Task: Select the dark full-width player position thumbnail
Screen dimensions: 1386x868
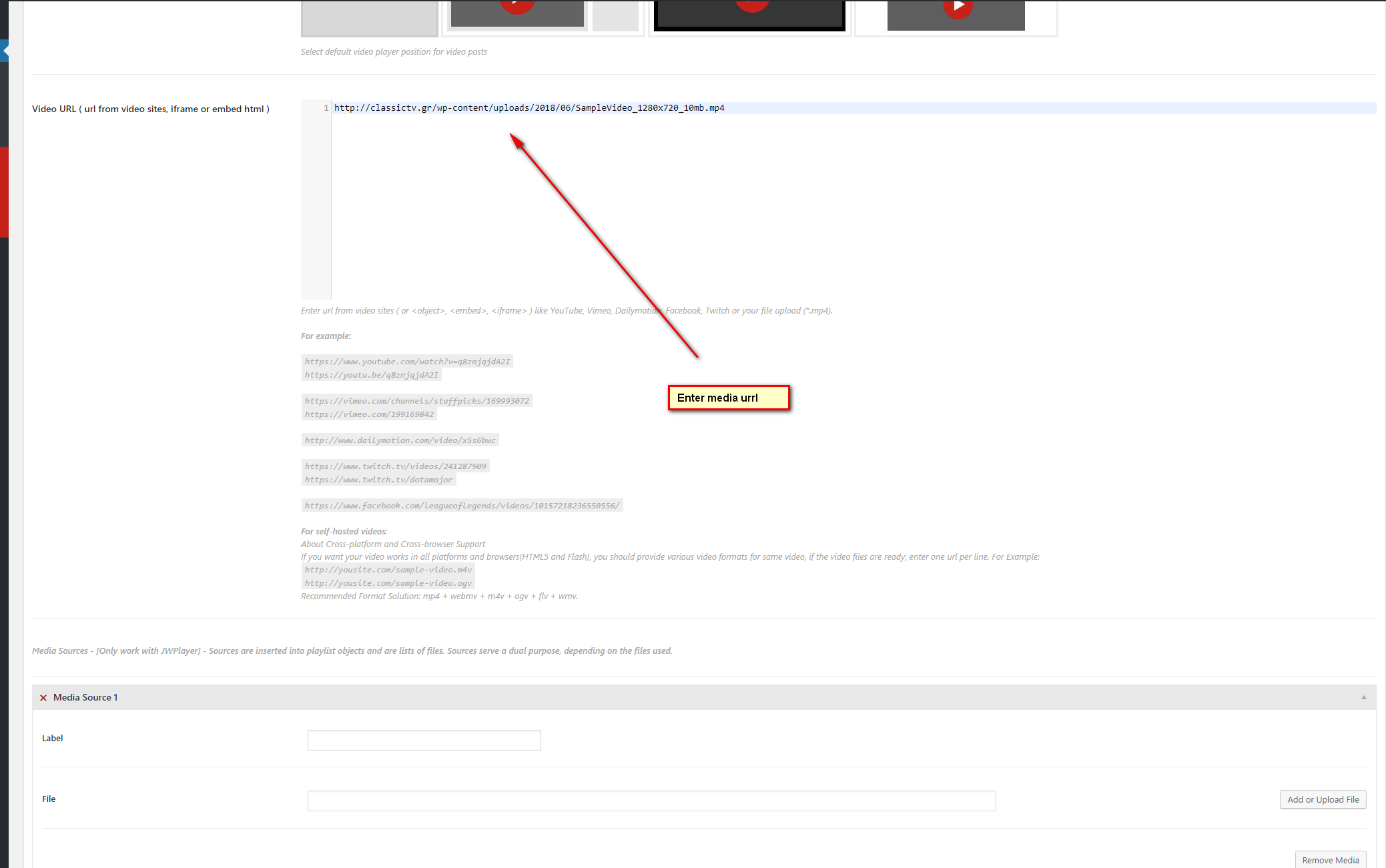Action: tap(749, 15)
